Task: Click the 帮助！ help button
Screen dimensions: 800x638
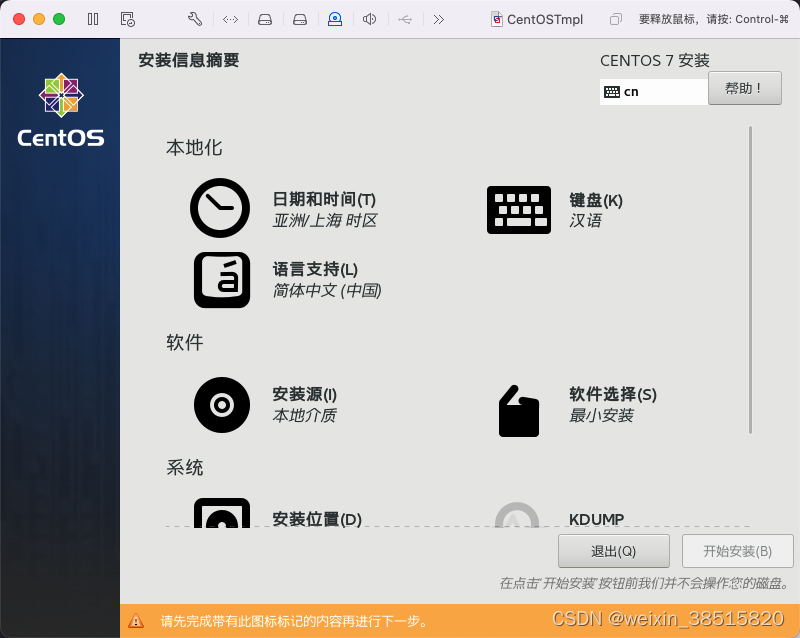Action: [744, 88]
